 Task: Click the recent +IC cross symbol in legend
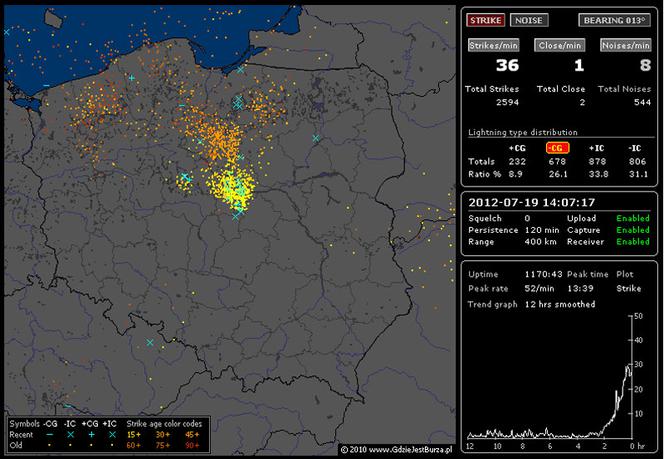(112, 434)
